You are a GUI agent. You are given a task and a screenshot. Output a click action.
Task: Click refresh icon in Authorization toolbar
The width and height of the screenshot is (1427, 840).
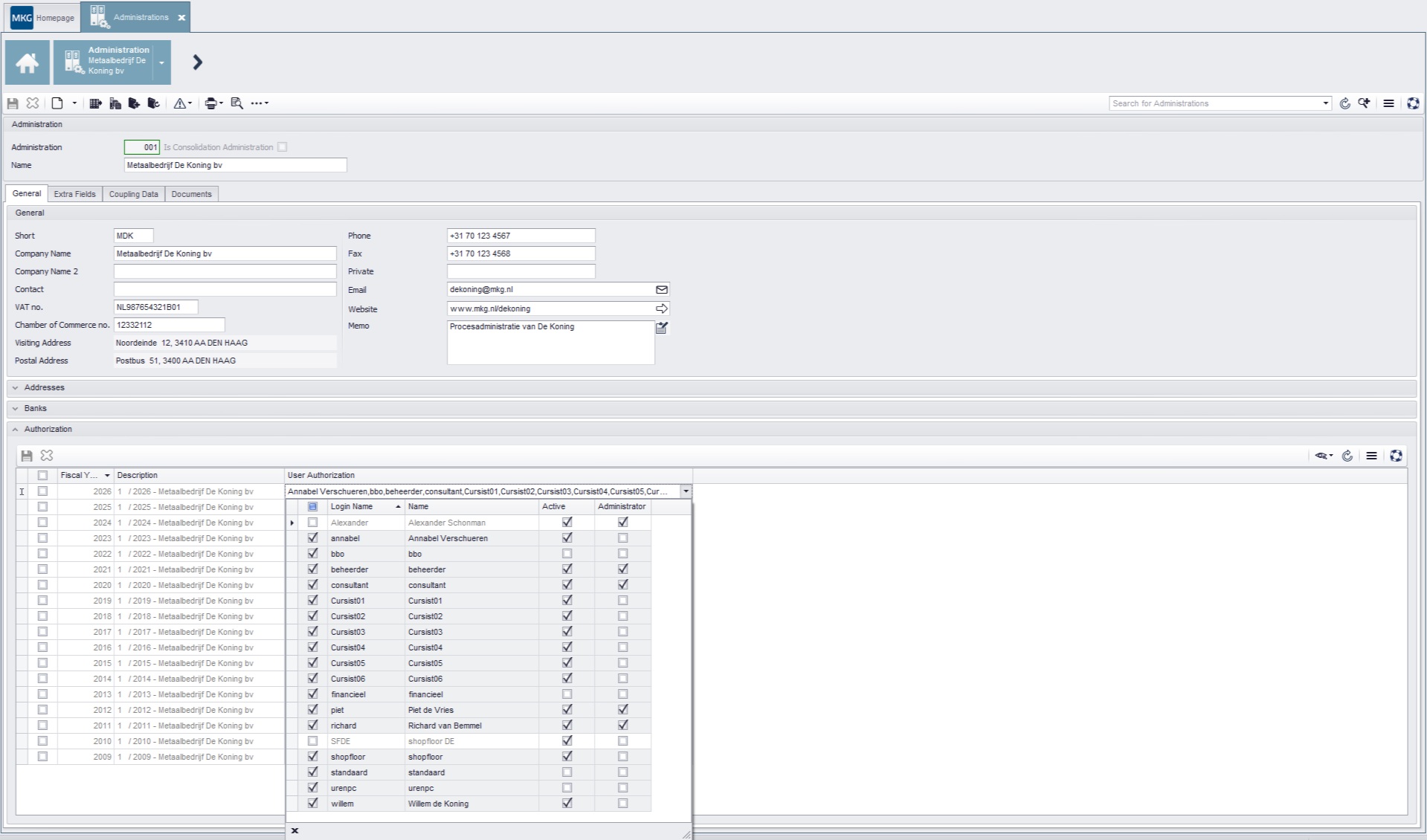click(x=1347, y=456)
